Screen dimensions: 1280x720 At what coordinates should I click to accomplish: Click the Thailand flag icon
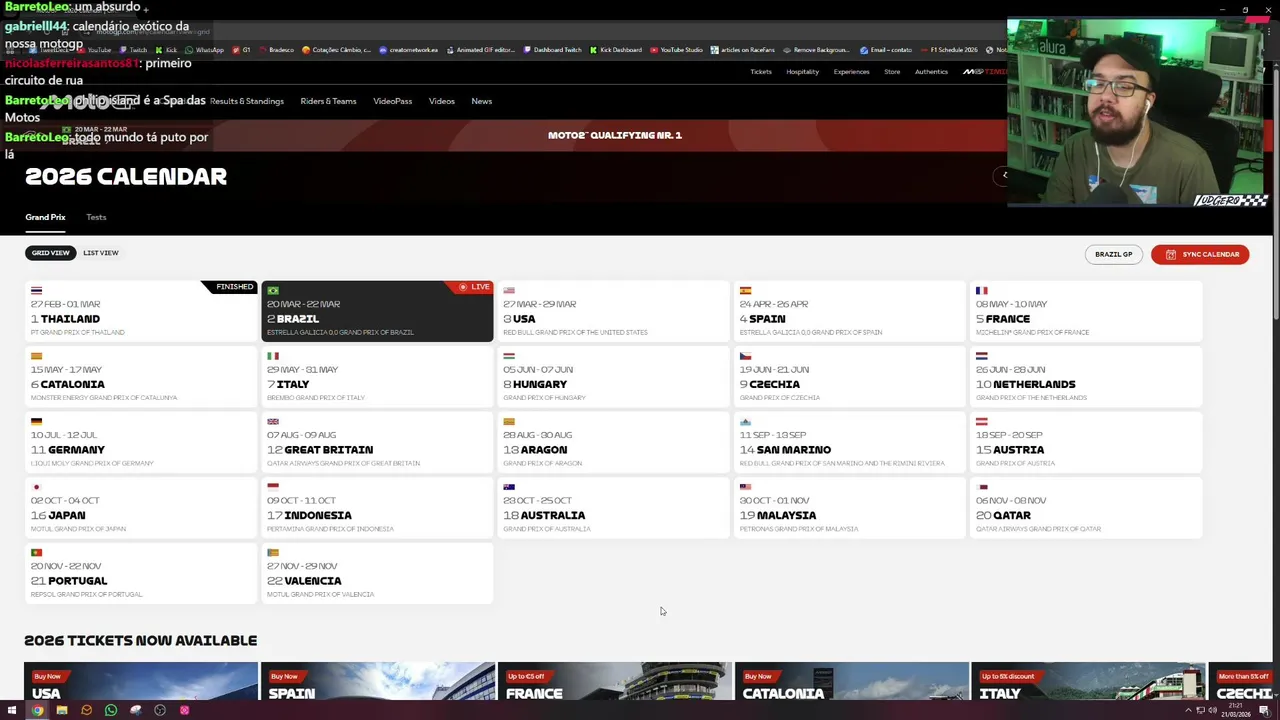tap(36, 291)
